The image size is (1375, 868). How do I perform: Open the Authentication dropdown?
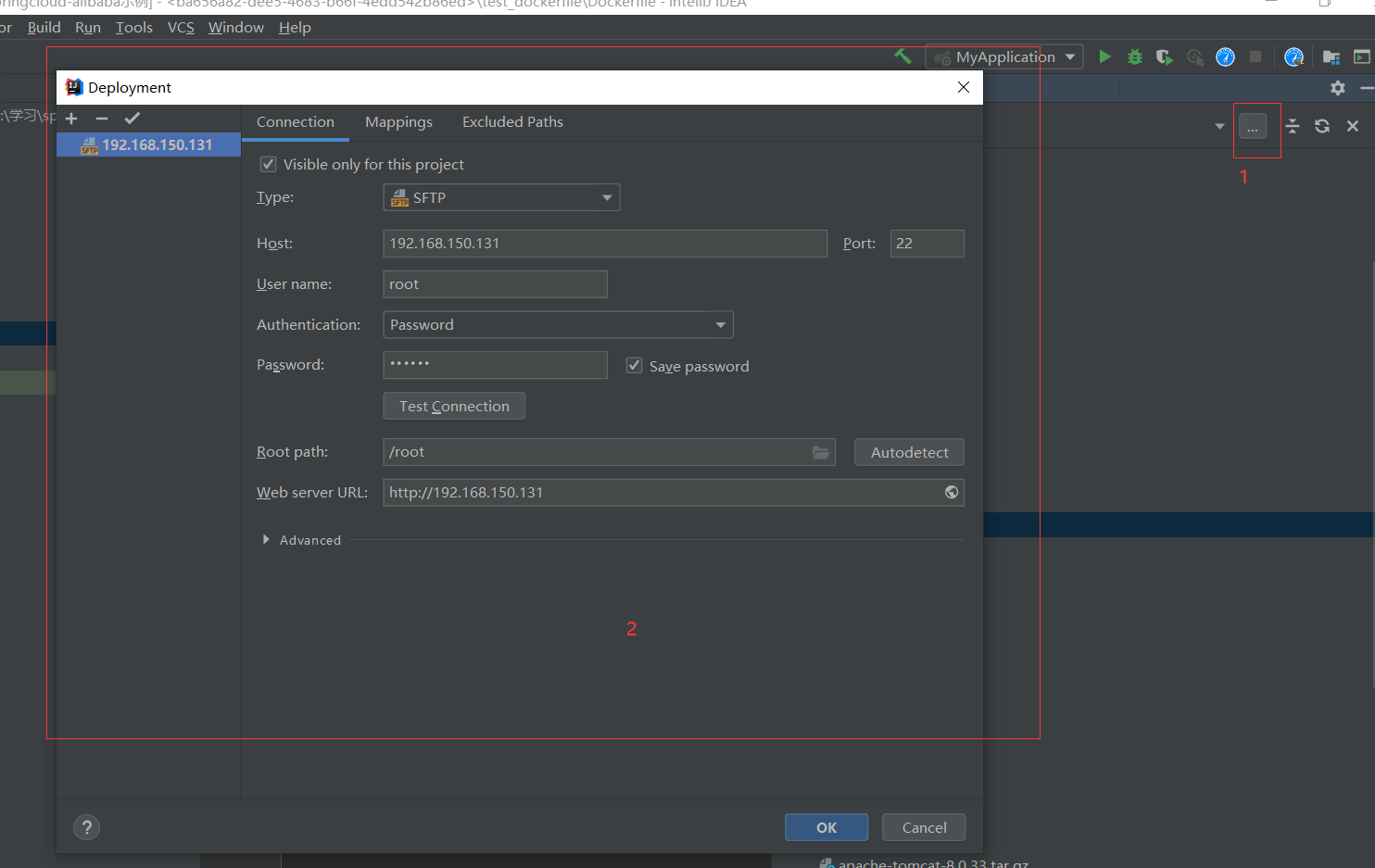558,325
